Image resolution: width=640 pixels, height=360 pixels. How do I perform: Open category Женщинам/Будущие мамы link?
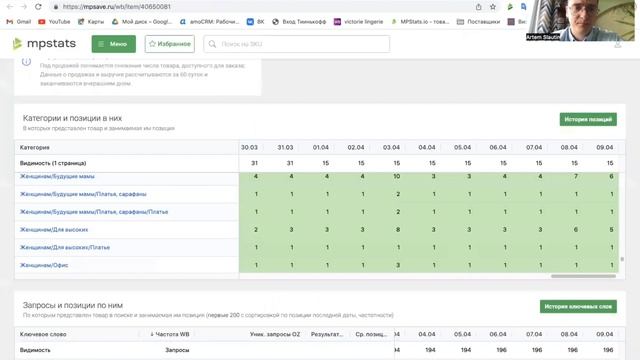pos(57,176)
